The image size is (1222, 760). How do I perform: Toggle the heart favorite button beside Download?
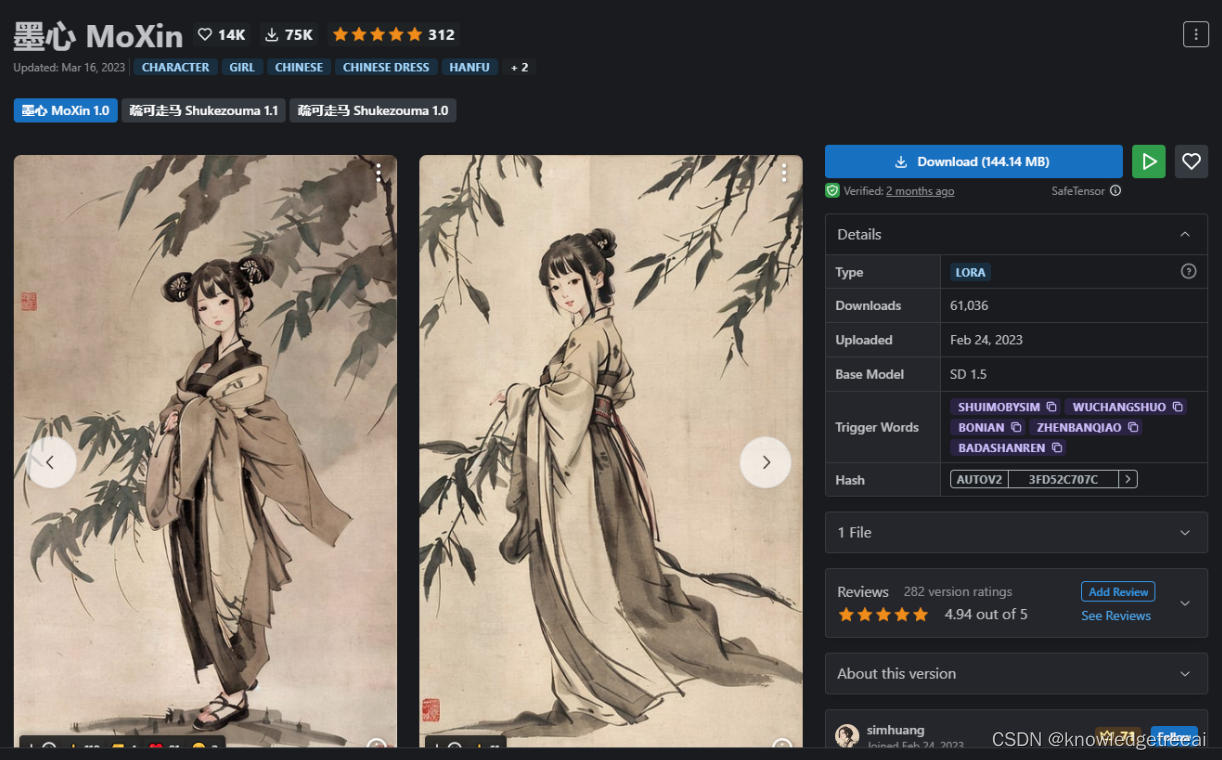pos(1191,161)
